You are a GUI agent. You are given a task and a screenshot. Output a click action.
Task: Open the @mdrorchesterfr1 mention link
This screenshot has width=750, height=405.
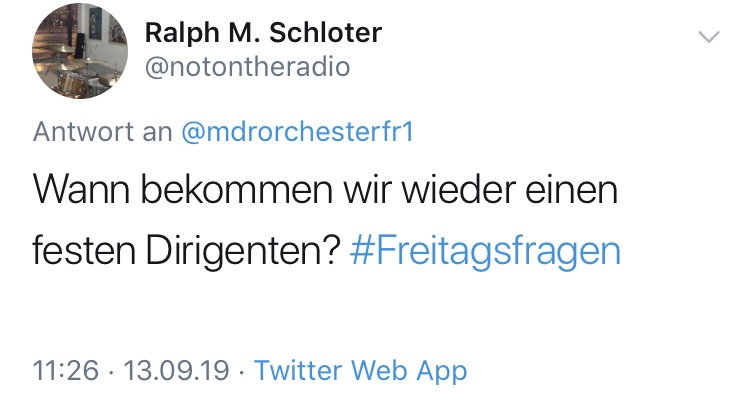[x=298, y=133]
